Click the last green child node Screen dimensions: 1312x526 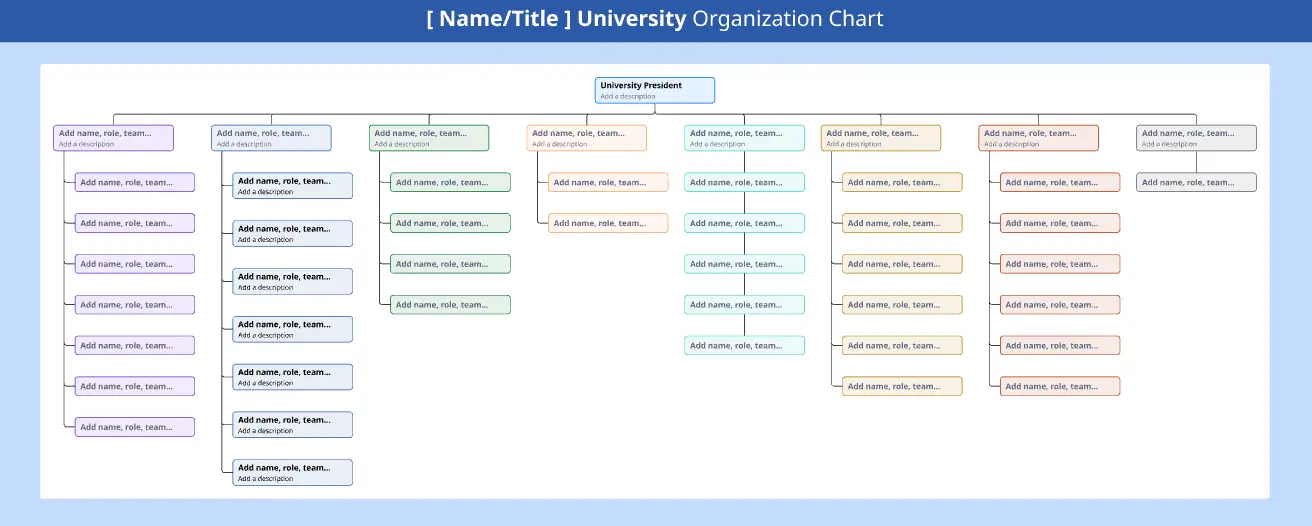450,305
